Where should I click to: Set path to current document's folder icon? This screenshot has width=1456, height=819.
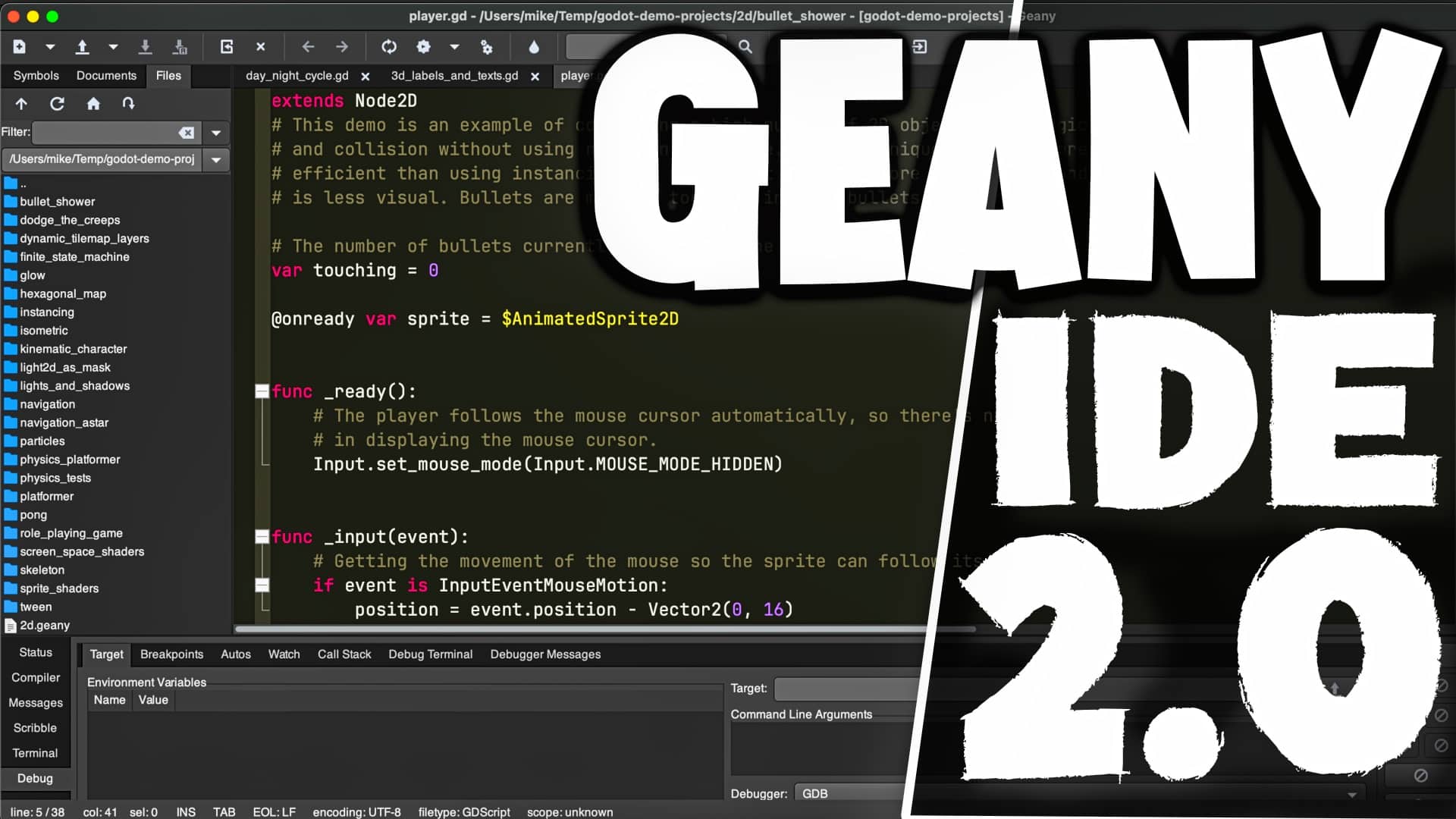[129, 104]
